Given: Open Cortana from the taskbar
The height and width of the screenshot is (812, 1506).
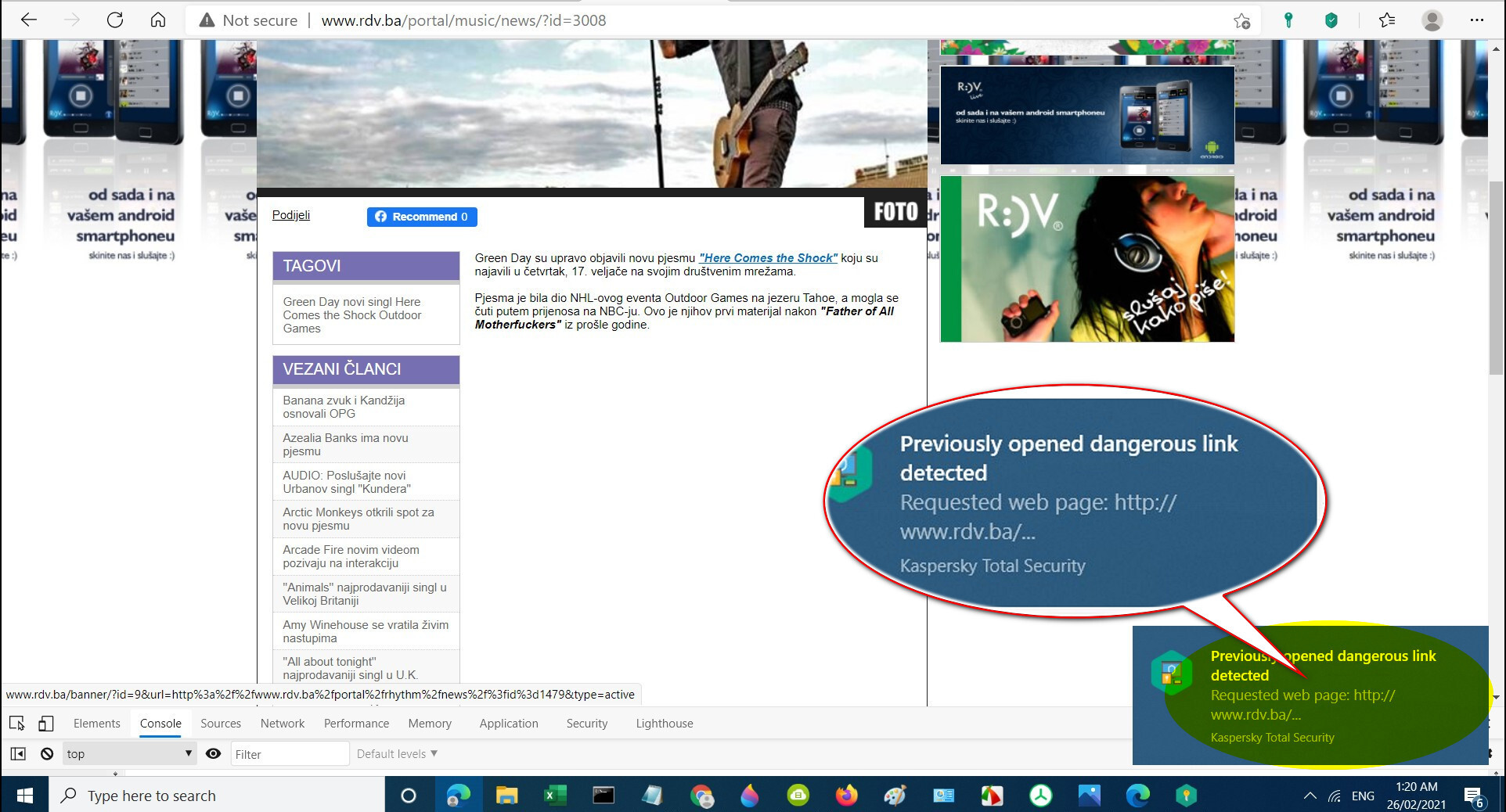Looking at the screenshot, I should (408, 796).
